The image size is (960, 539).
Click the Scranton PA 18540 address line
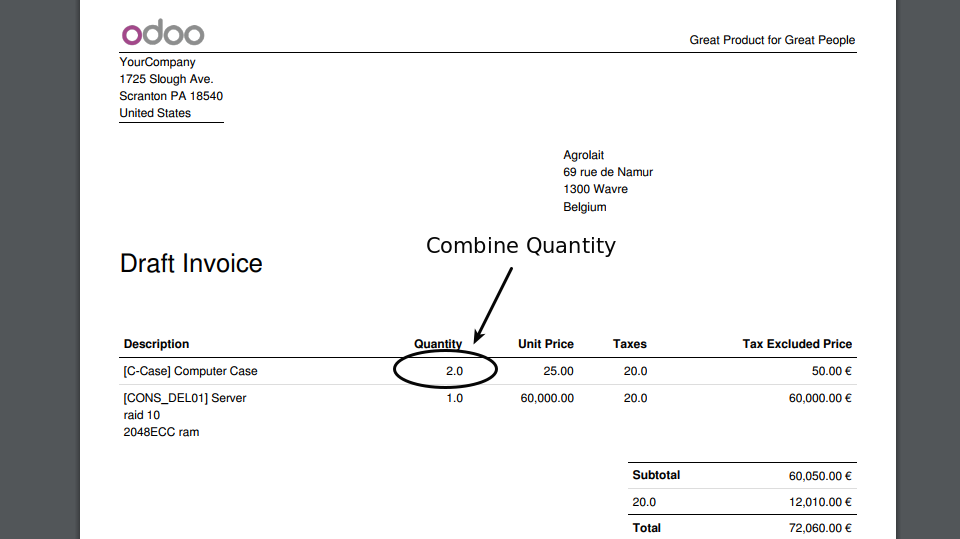171,96
